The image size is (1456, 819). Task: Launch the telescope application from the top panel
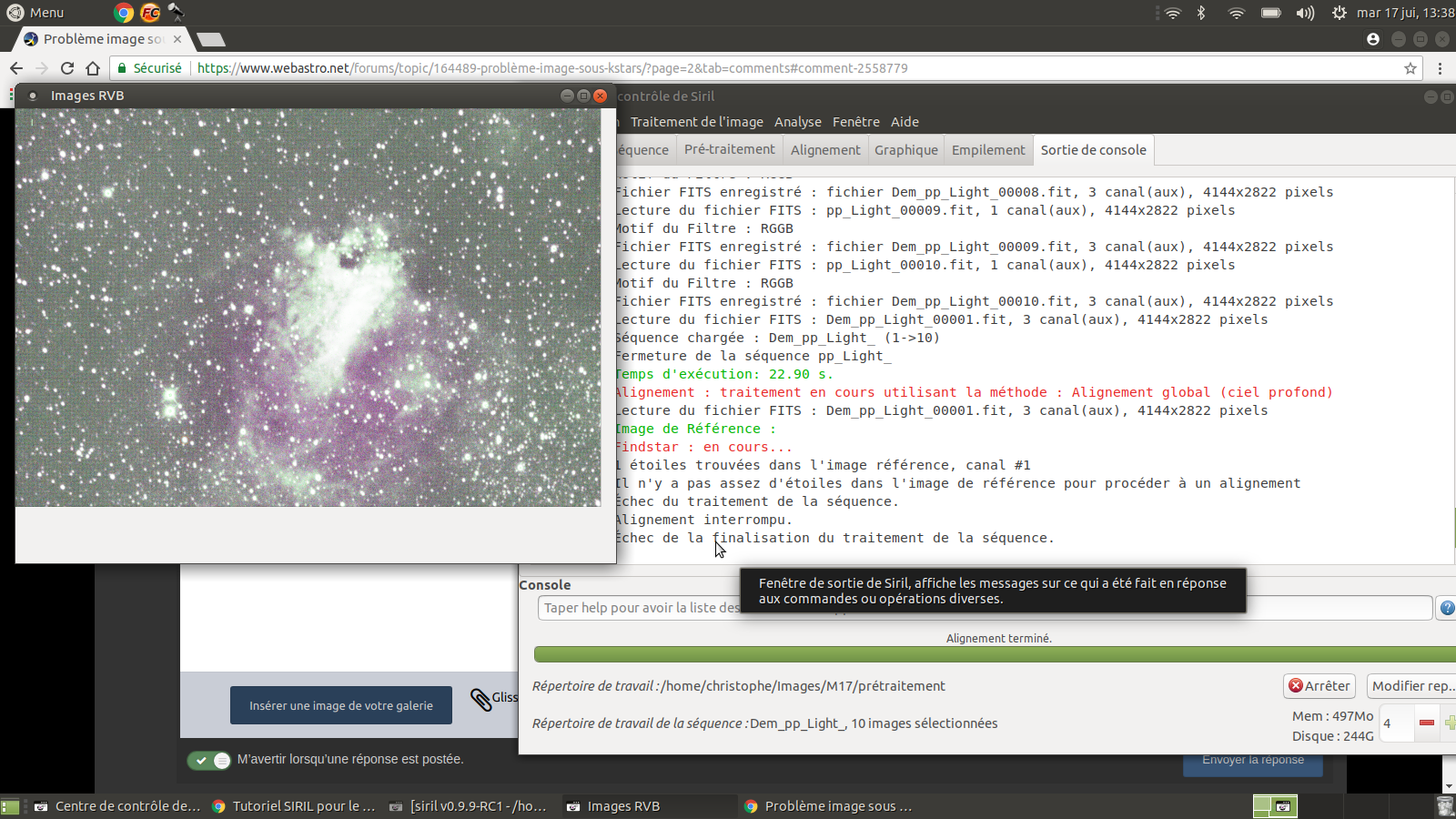(x=176, y=13)
